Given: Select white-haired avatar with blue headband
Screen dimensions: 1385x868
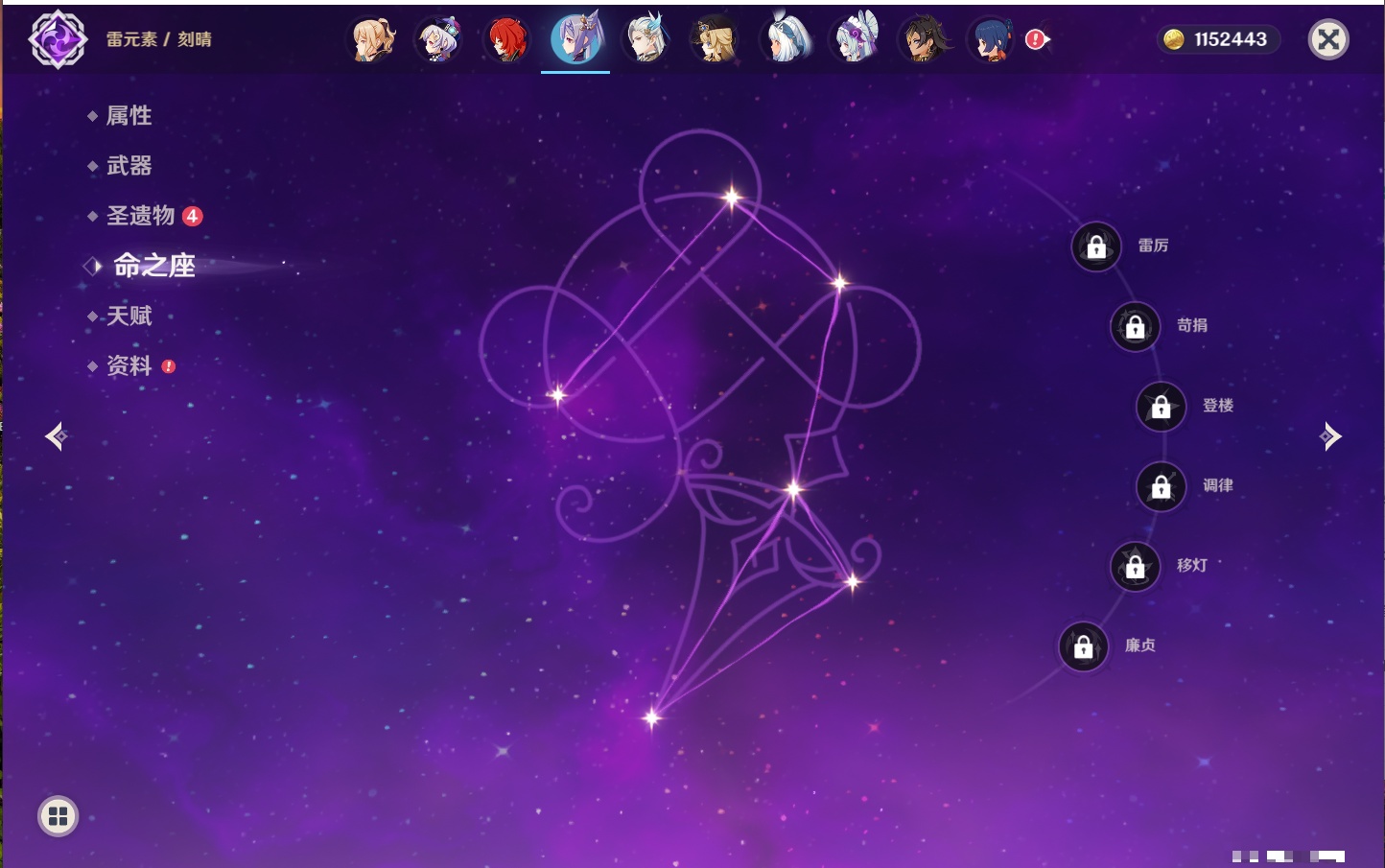Looking at the screenshot, I should click(x=786, y=39).
